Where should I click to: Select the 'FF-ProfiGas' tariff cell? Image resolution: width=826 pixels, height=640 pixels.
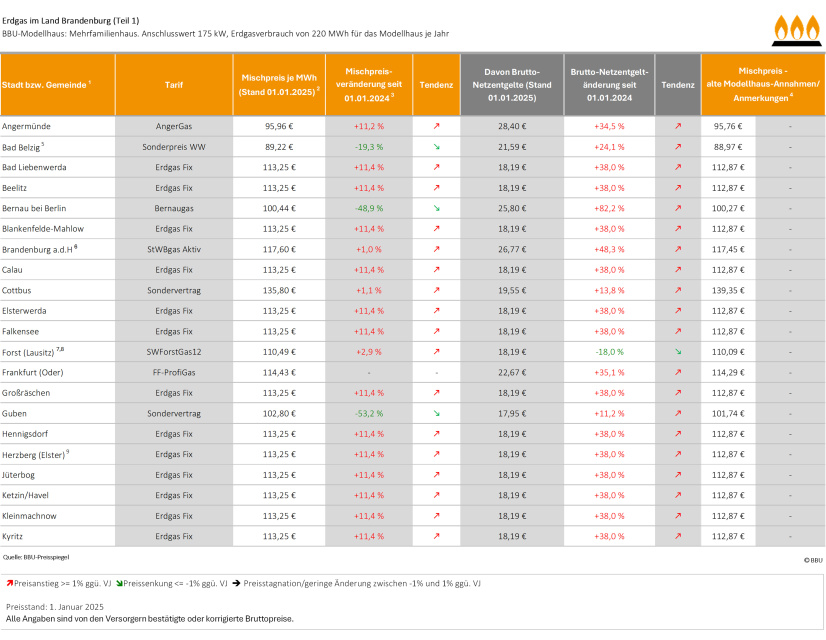tap(174, 372)
